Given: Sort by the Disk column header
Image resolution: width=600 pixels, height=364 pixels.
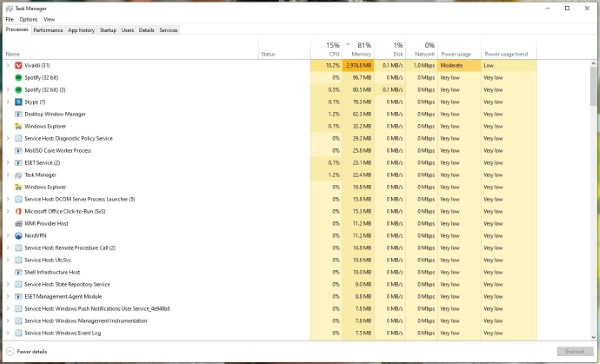Looking at the screenshot, I should point(390,50).
